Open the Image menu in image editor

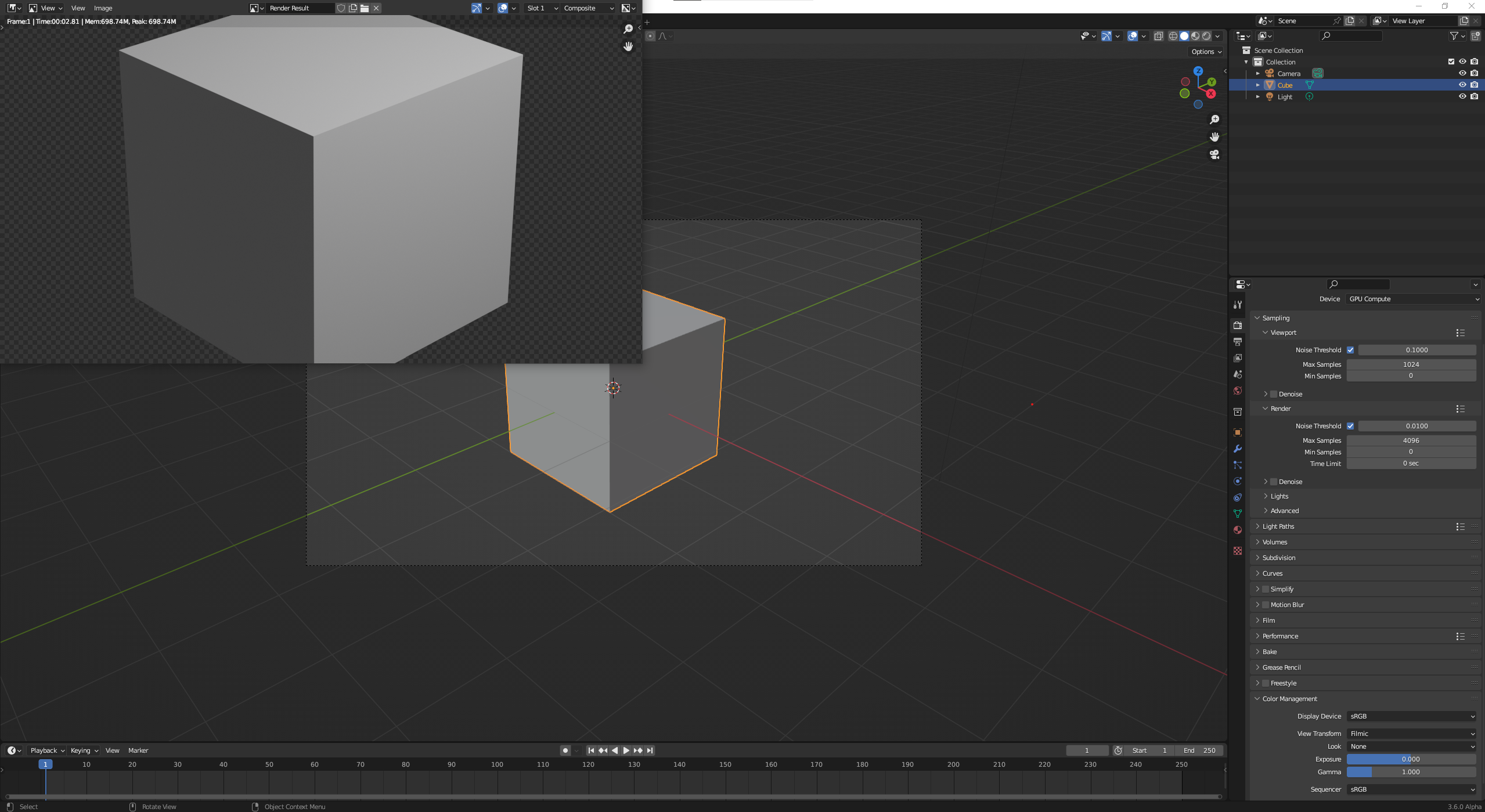pos(103,8)
